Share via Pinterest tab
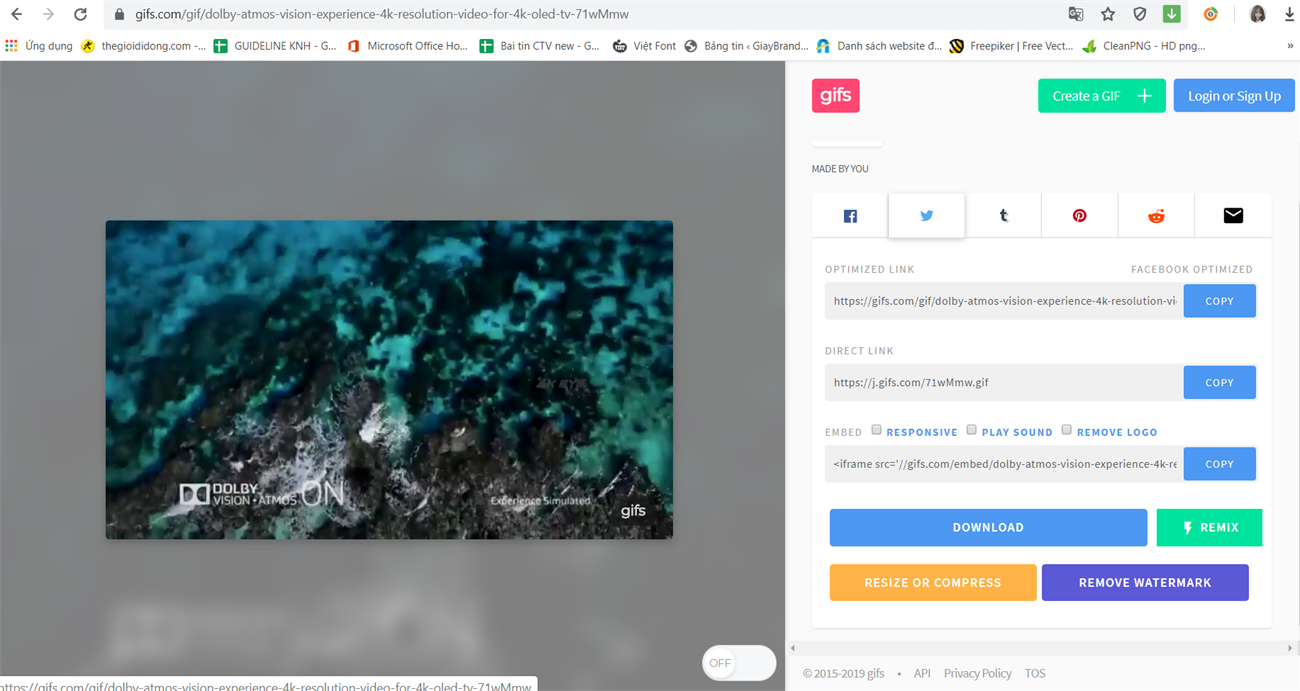Screen dimensions: 1300x691 1079,216
